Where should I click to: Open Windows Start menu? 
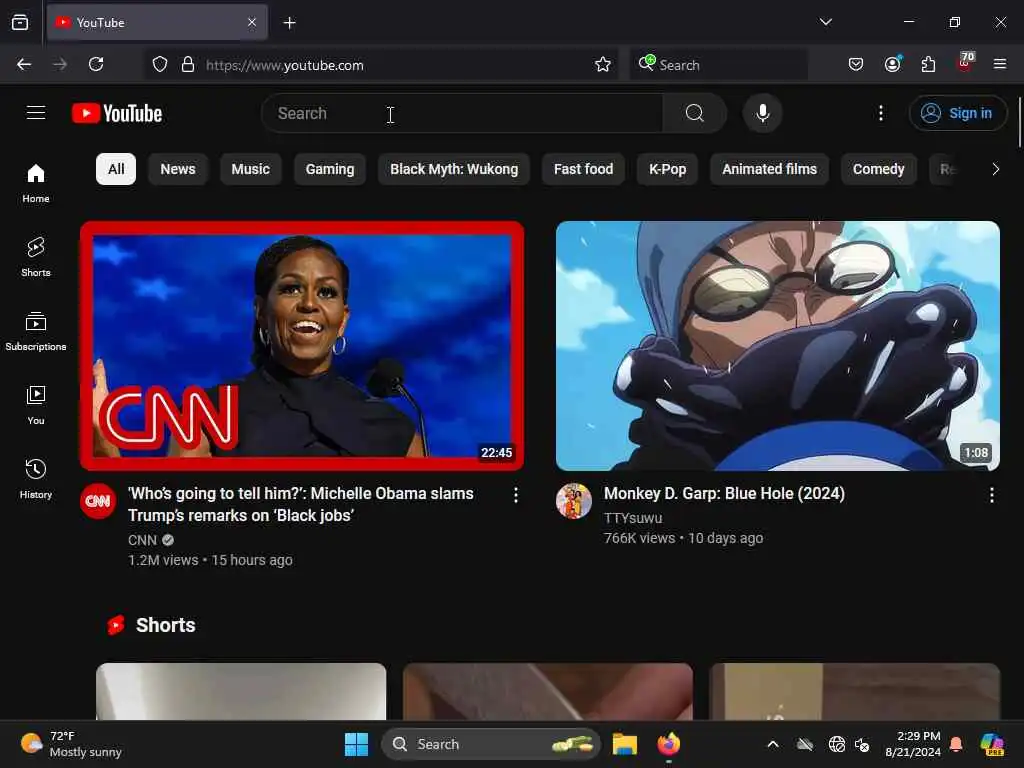pyautogui.click(x=357, y=744)
